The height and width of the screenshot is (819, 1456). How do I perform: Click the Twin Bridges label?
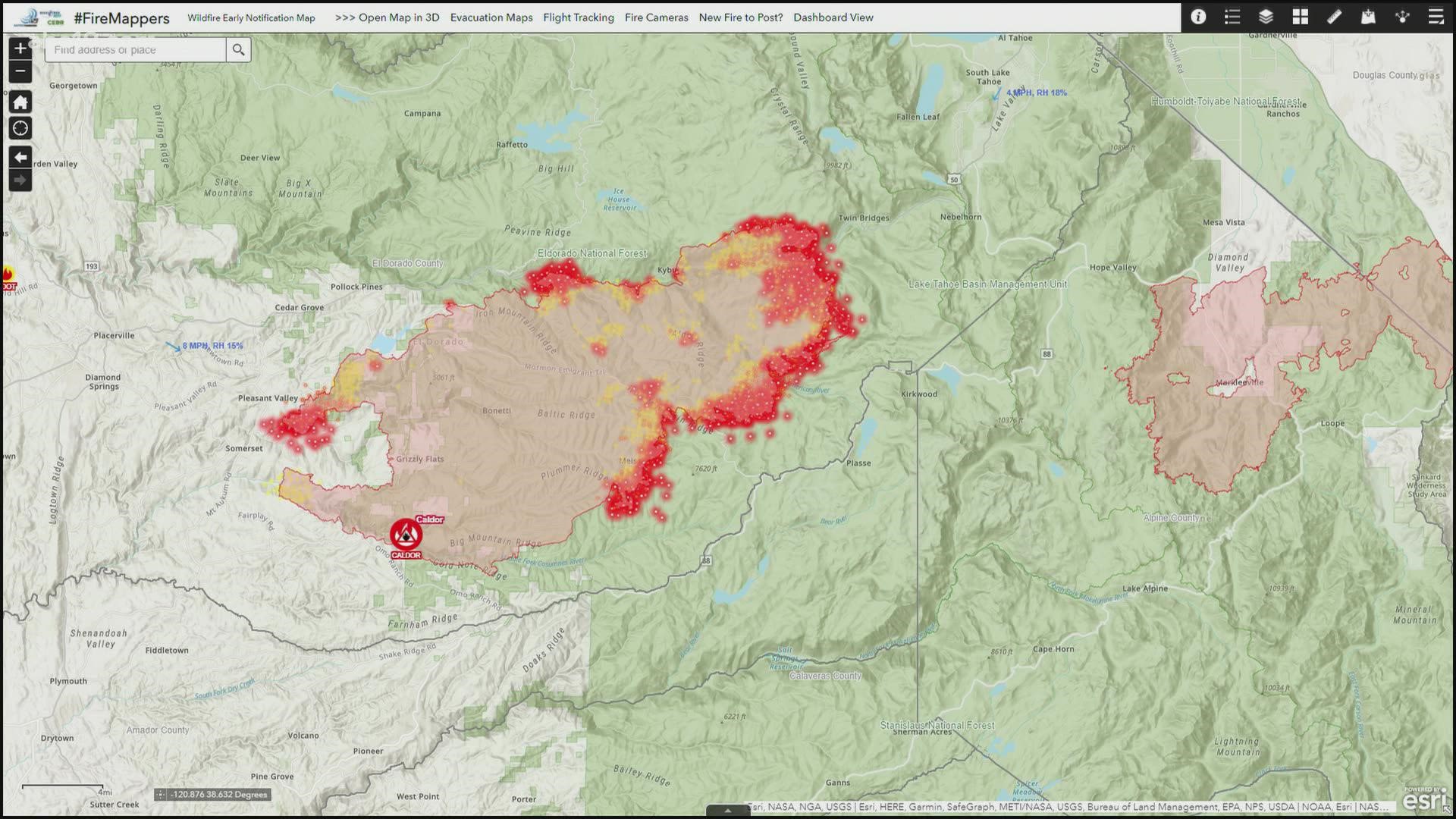(x=864, y=218)
